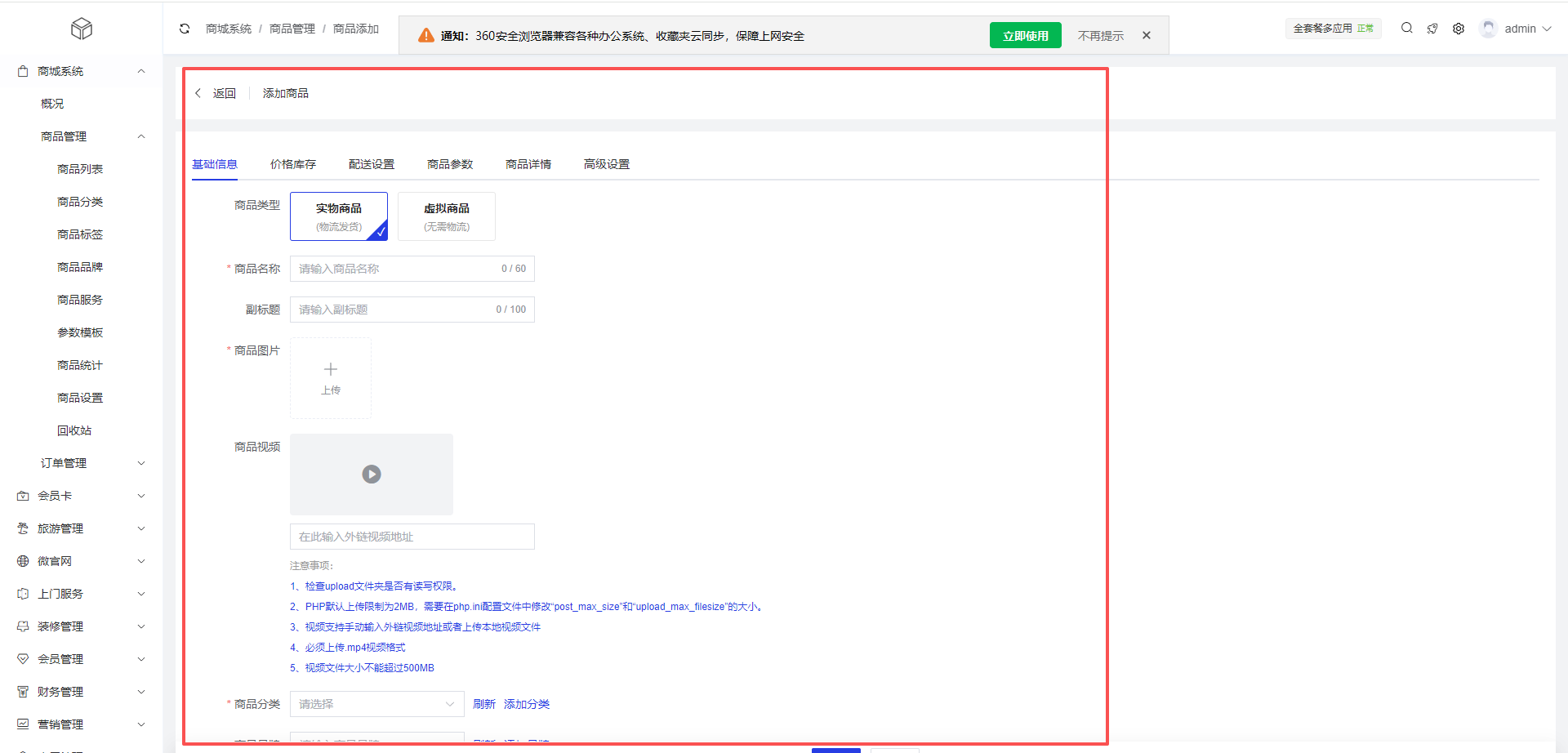The width and height of the screenshot is (1568, 753).
Task: Open the 商品分类 dropdown
Action: pos(376,704)
